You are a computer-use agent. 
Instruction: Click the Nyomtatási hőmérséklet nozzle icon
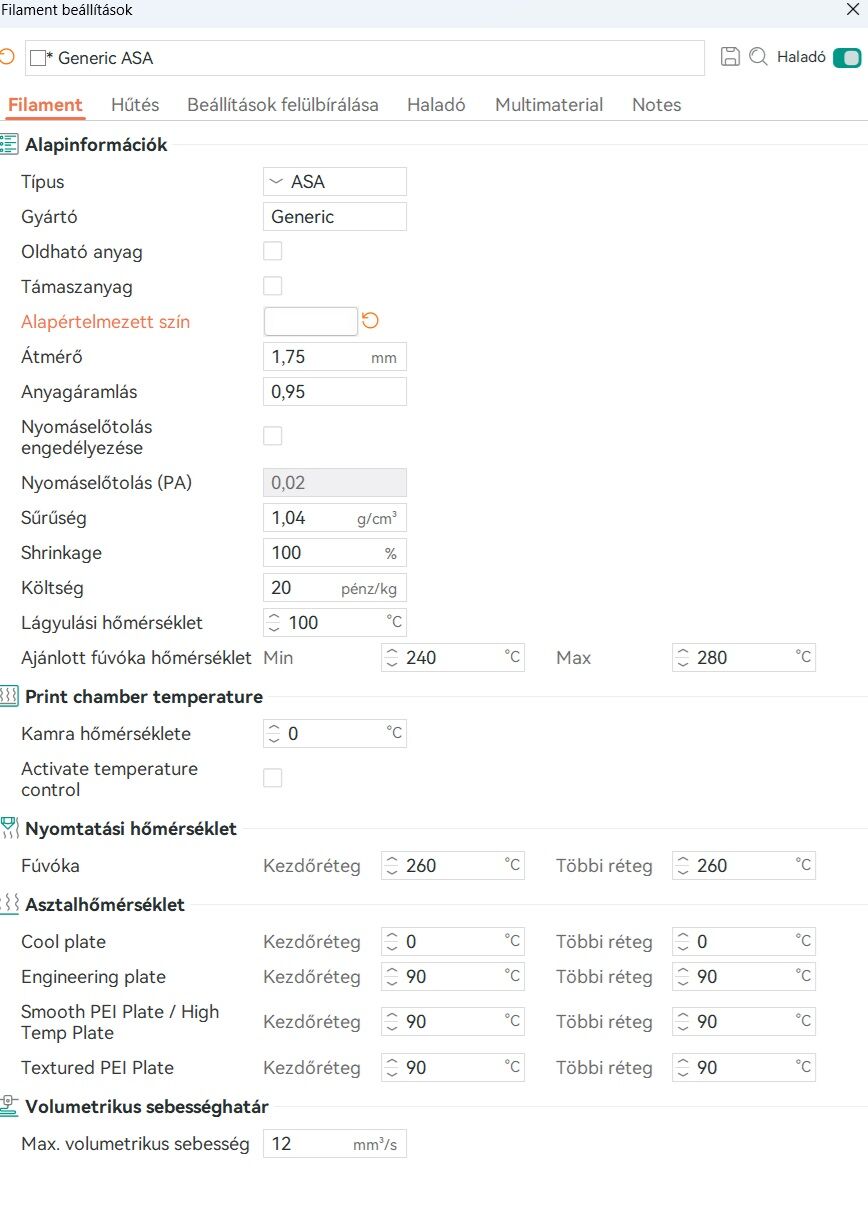(9, 828)
